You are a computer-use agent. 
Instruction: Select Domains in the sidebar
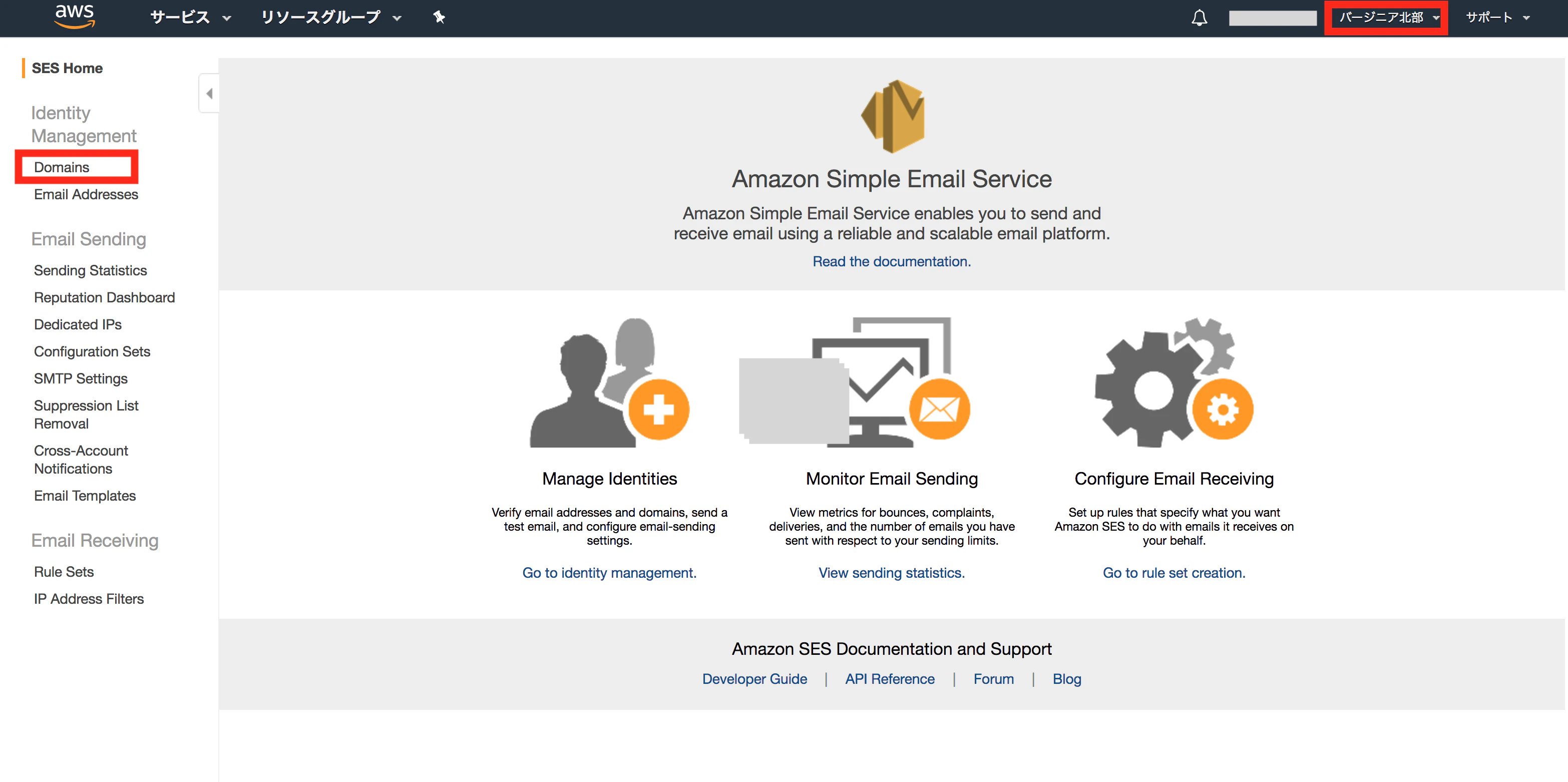coord(62,167)
